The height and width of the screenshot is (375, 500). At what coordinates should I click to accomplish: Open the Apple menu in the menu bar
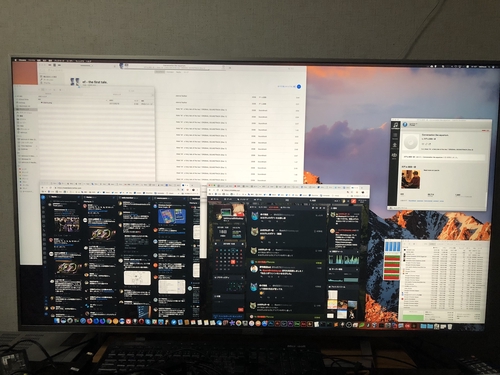tap(16, 60)
